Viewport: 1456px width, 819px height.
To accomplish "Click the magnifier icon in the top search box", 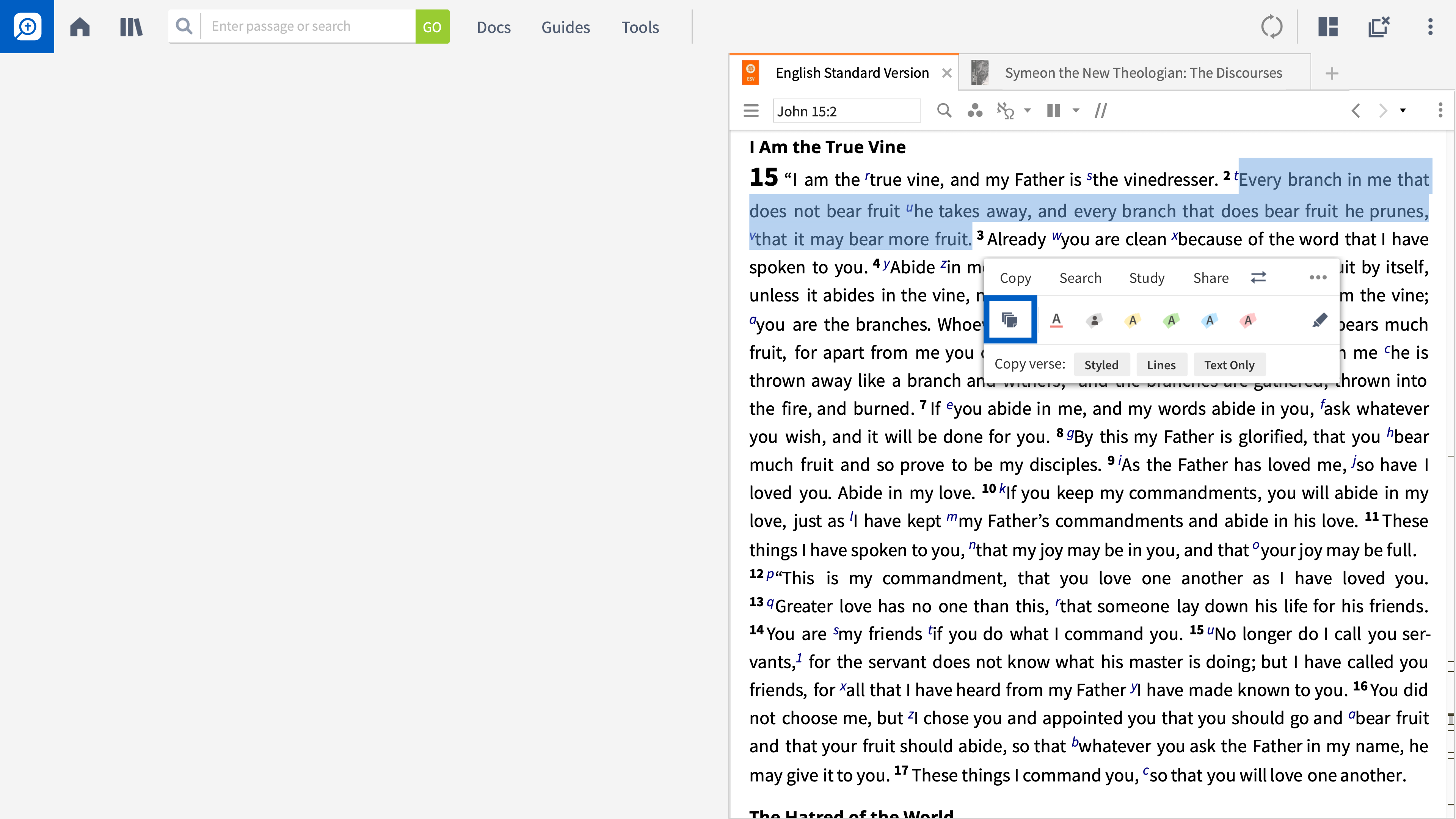I will (184, 26).
